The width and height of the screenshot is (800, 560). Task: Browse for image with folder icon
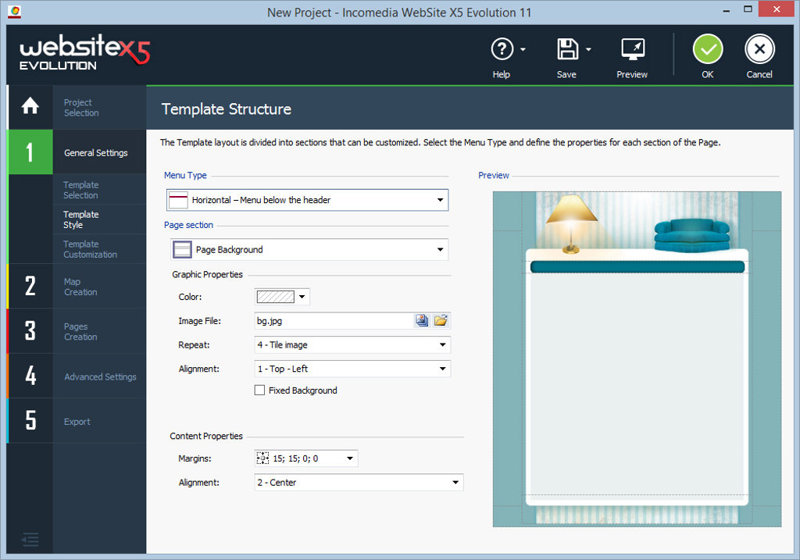point(441,321)
